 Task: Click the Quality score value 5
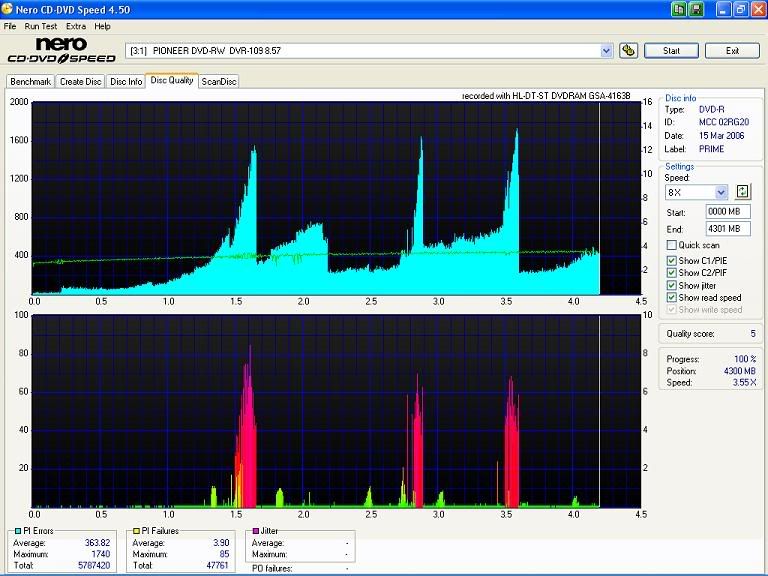[753, 334]
